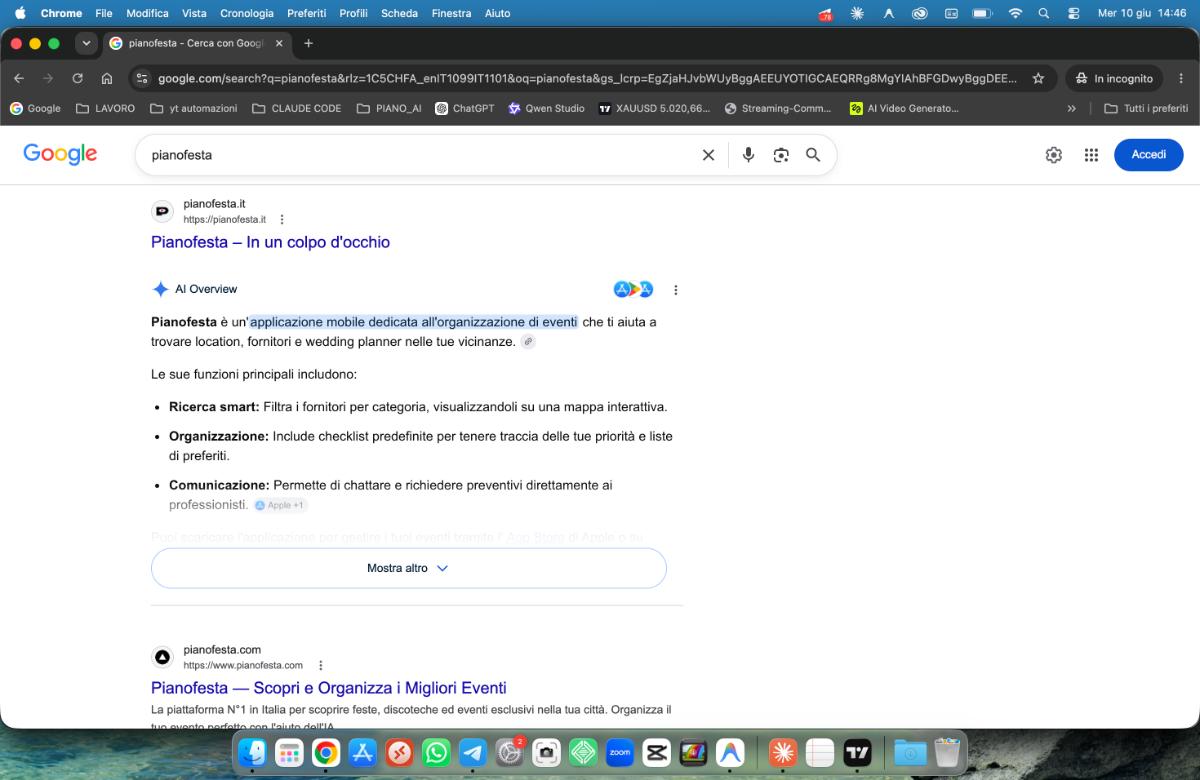Click the Google voice search microphone icon
Viewport: 1200px width, 780px height.
click(748, 155)
